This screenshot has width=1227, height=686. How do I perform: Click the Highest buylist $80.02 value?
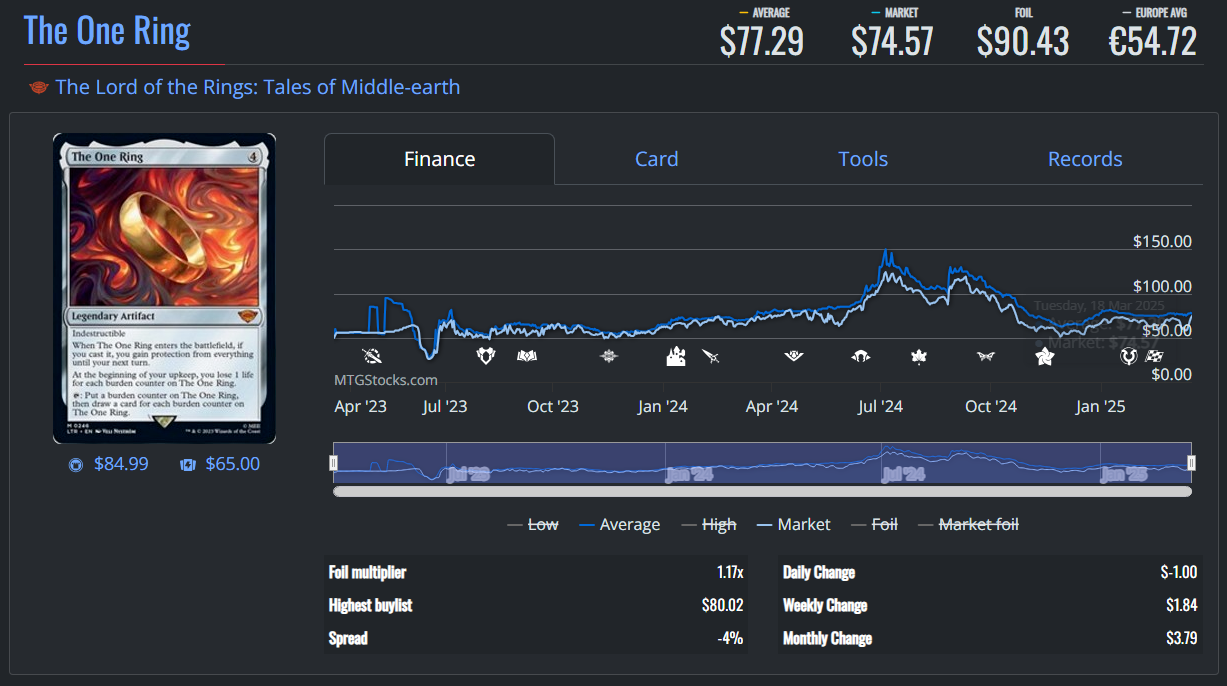(723, 605)
